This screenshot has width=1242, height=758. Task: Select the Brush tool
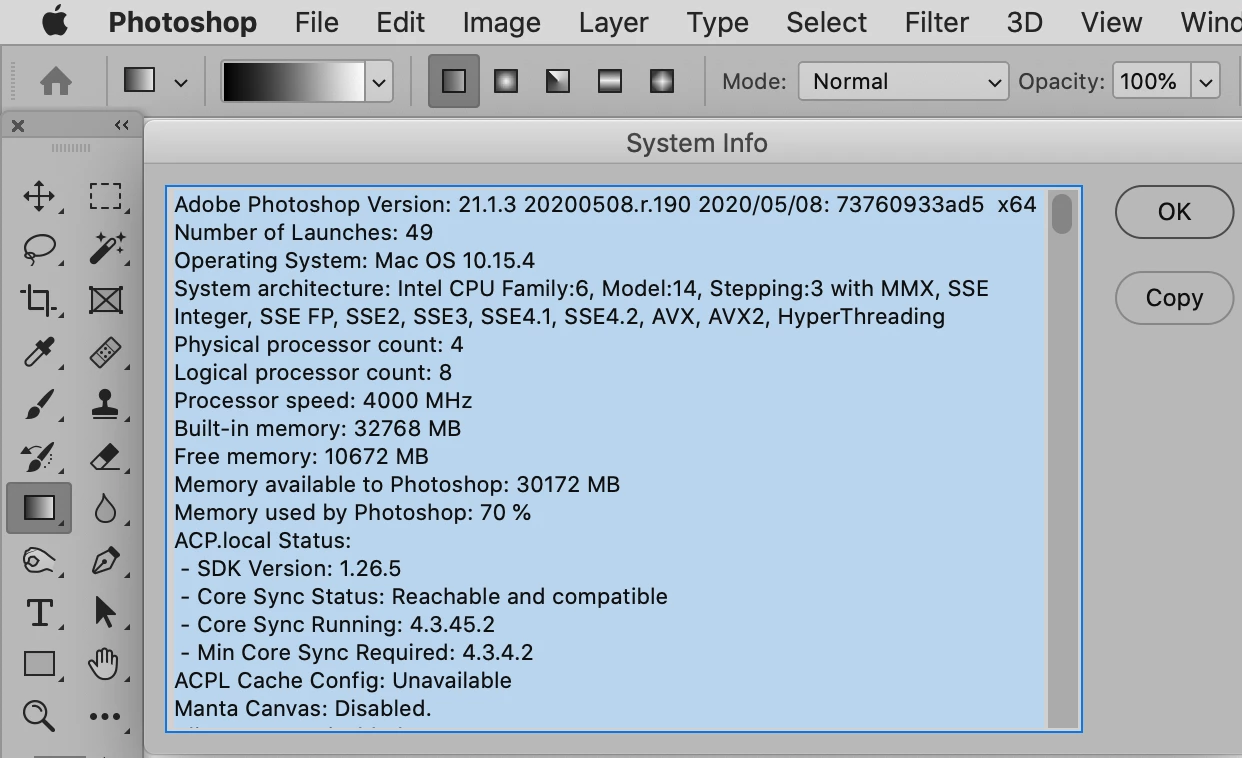point(39,404)
